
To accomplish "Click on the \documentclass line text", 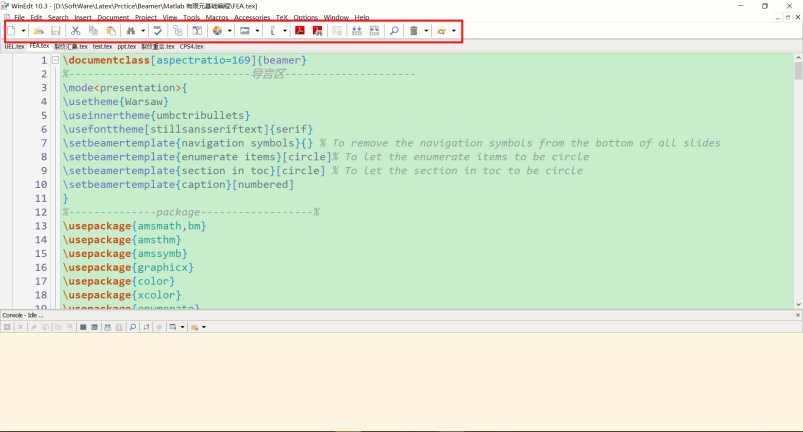I will [185, 60].
